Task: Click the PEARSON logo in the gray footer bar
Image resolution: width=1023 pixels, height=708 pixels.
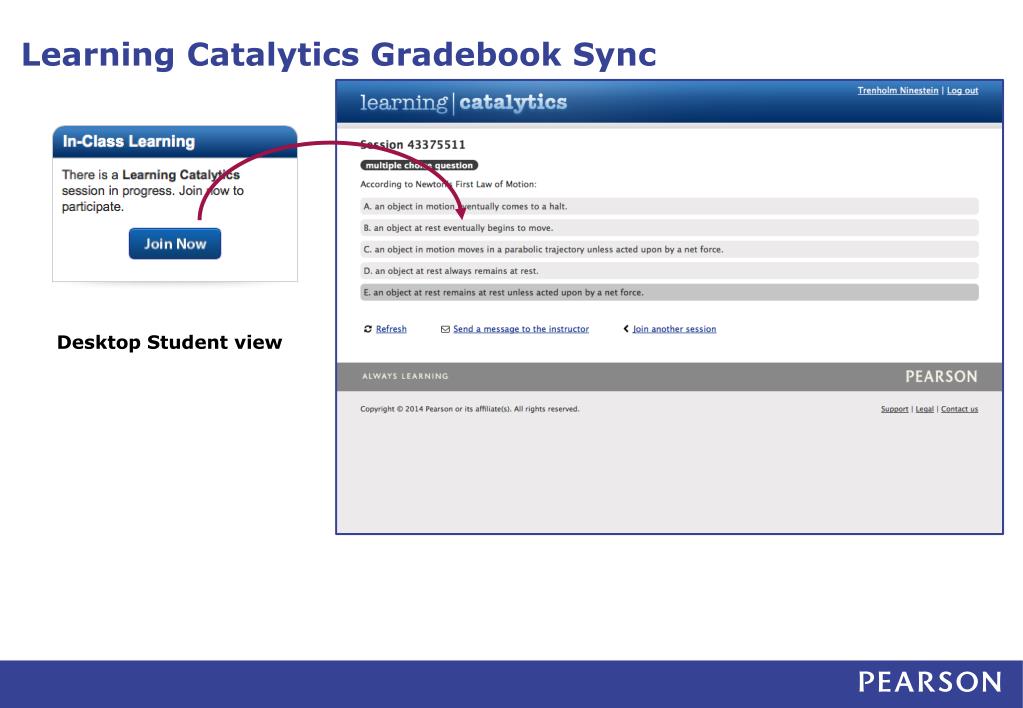Action: (941, 377)
